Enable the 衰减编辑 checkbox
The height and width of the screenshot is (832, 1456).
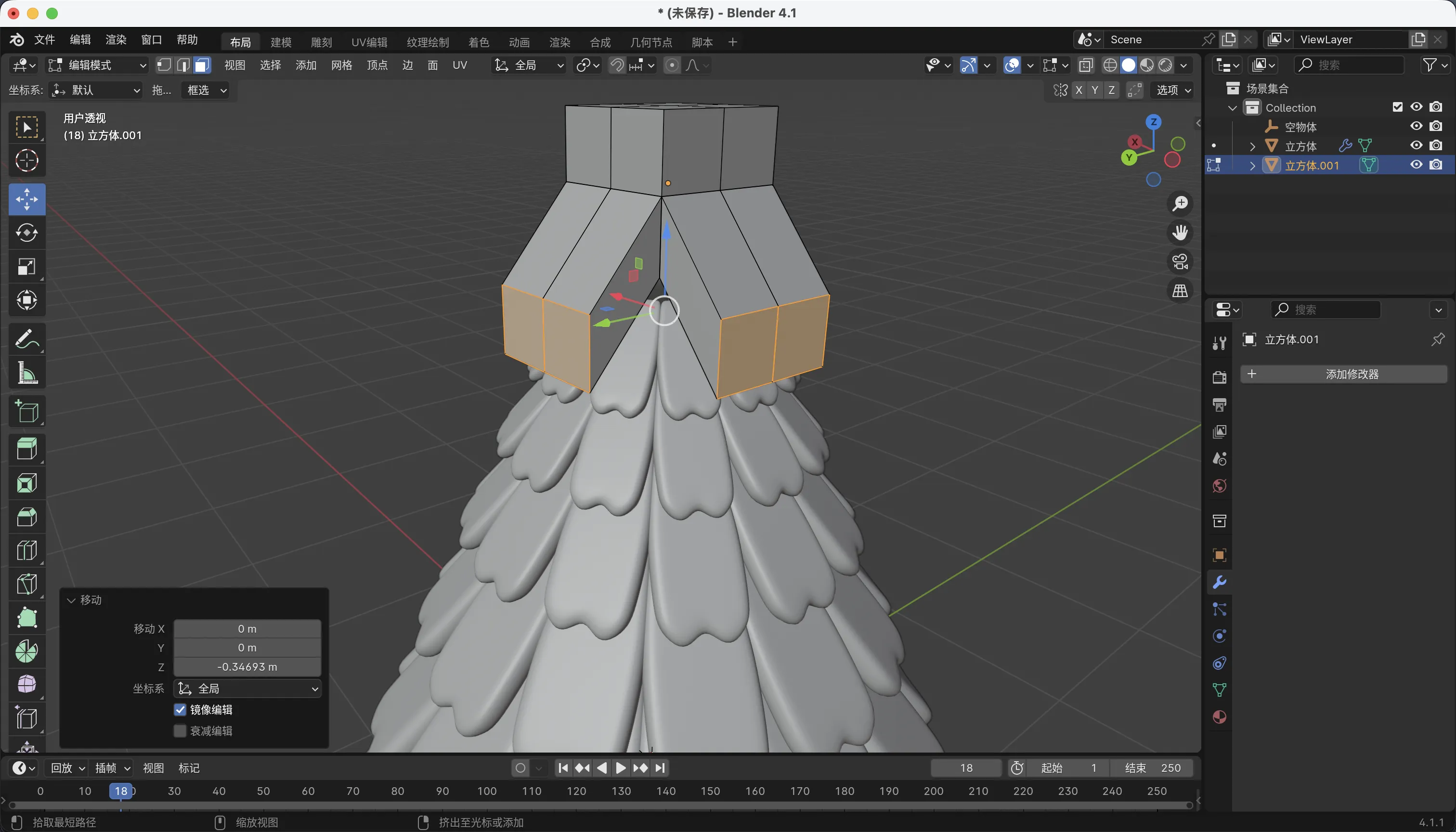180,731
